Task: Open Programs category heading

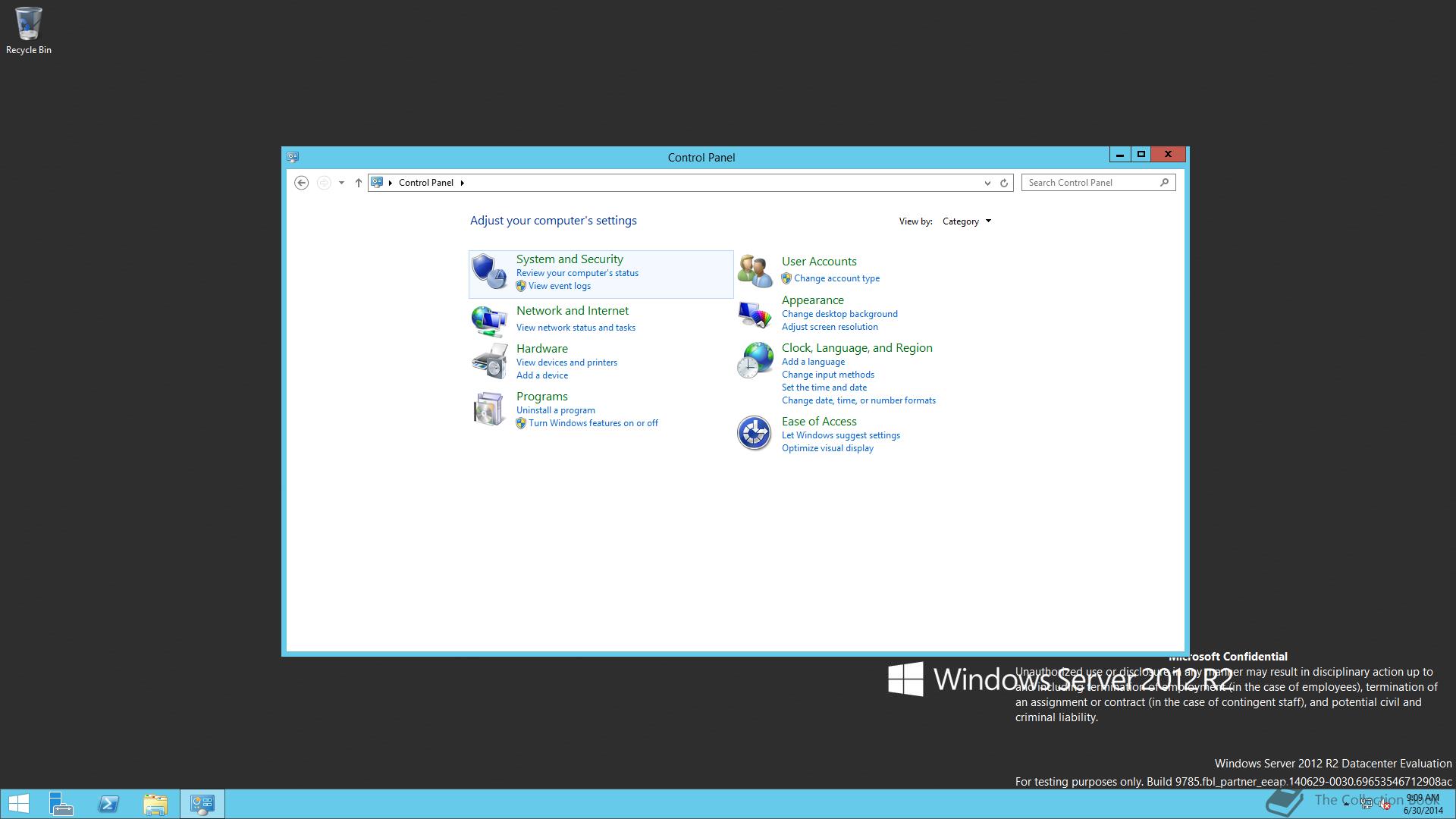Action: pyautogui.click(x=542, y=397)
